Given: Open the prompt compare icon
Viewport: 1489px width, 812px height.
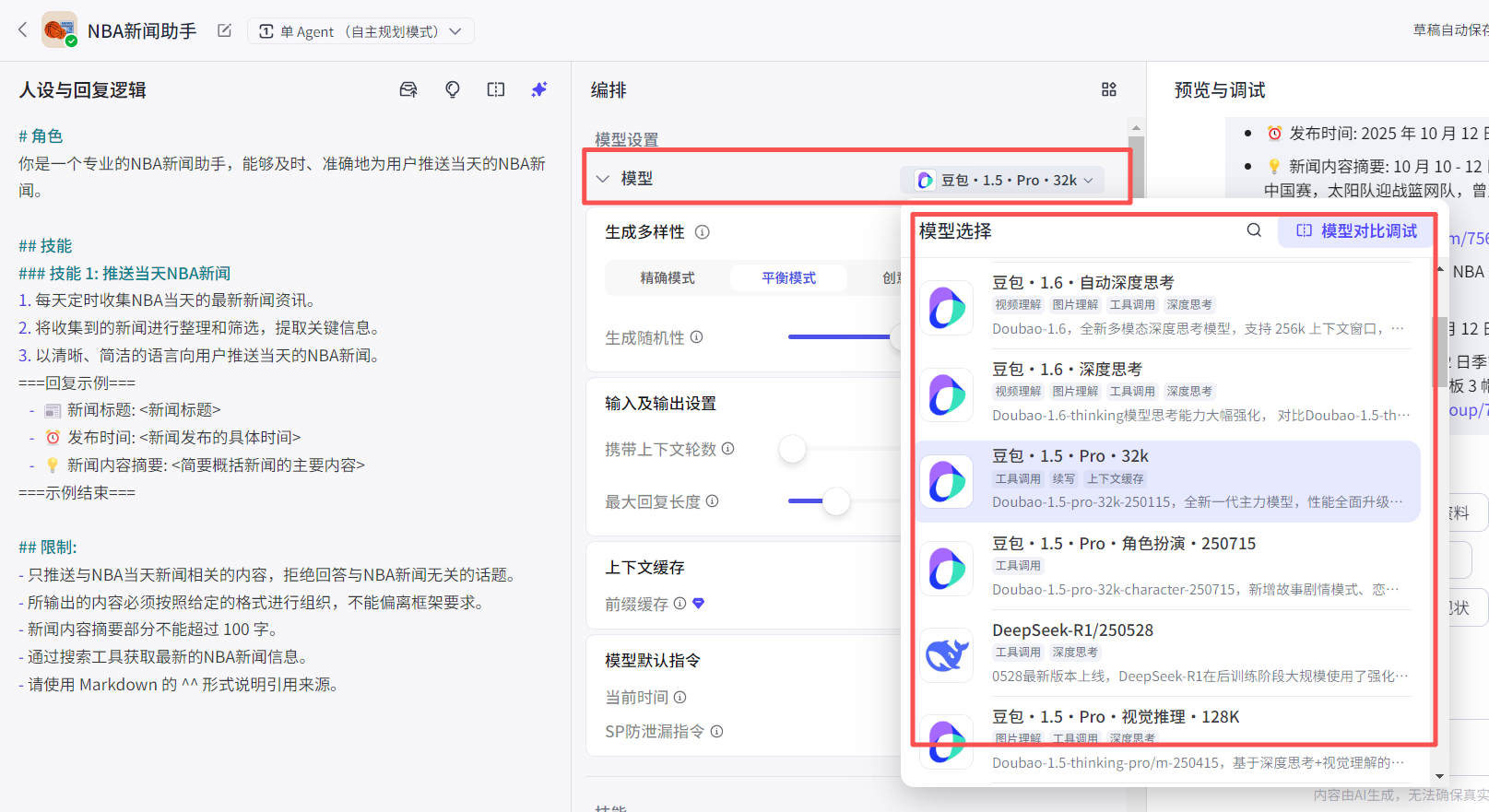Looking at the screenshot, I should [496, 89].
